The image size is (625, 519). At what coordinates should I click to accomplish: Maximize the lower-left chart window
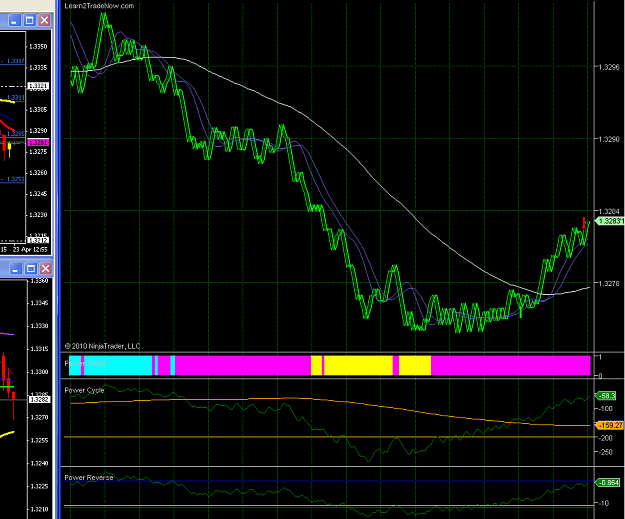[x=31, y=268]
